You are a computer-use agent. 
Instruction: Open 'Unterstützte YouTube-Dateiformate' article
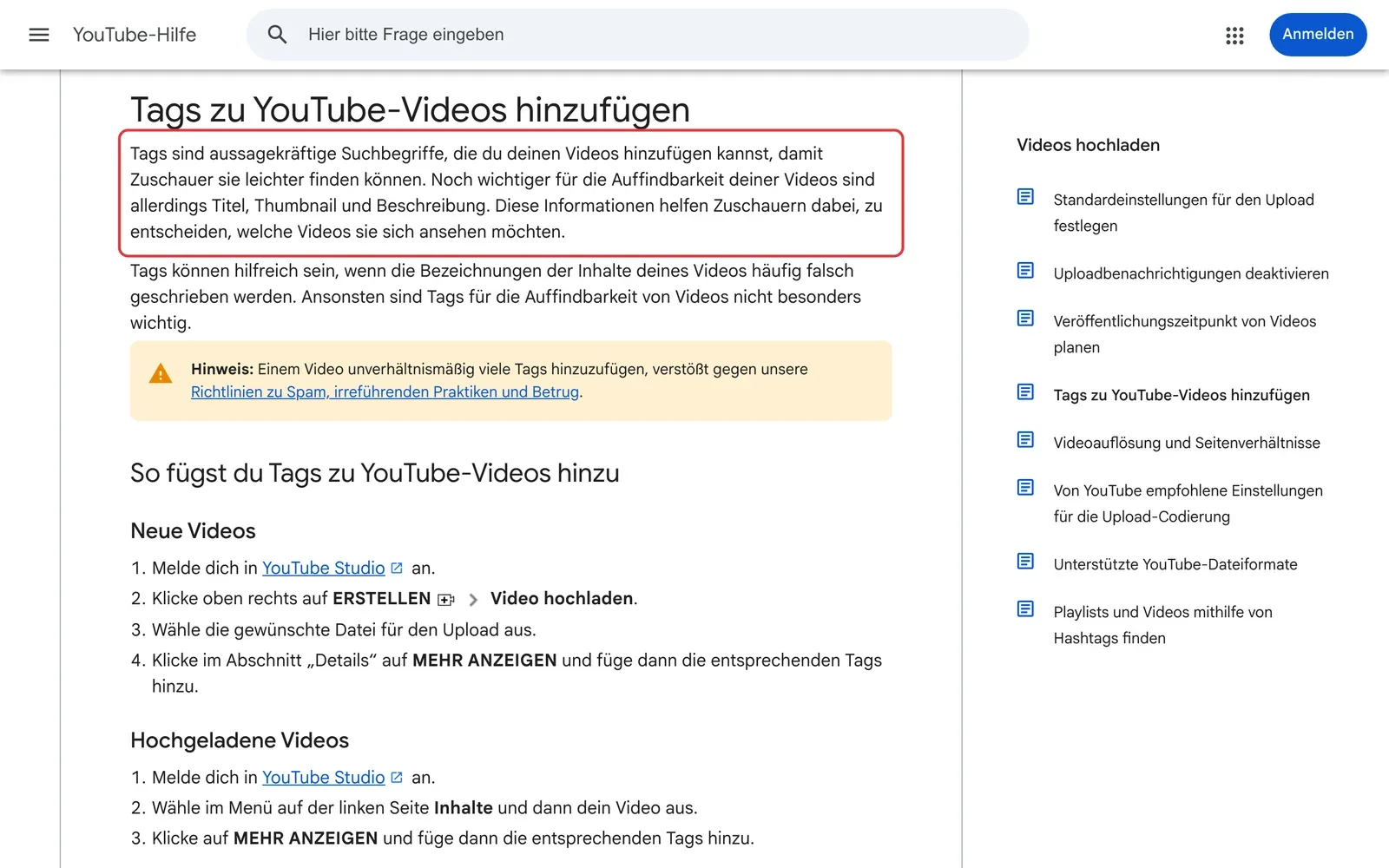pos(1175,564)
